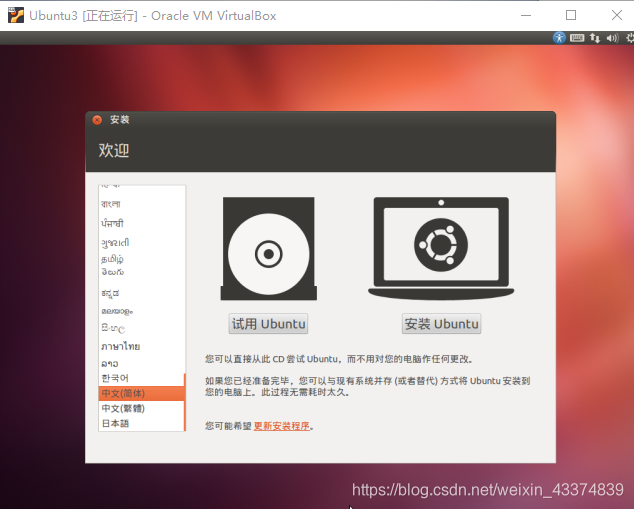
Task: Select ਪੰਜਾਬੀ in language list
Action: [x=141, y=224]
